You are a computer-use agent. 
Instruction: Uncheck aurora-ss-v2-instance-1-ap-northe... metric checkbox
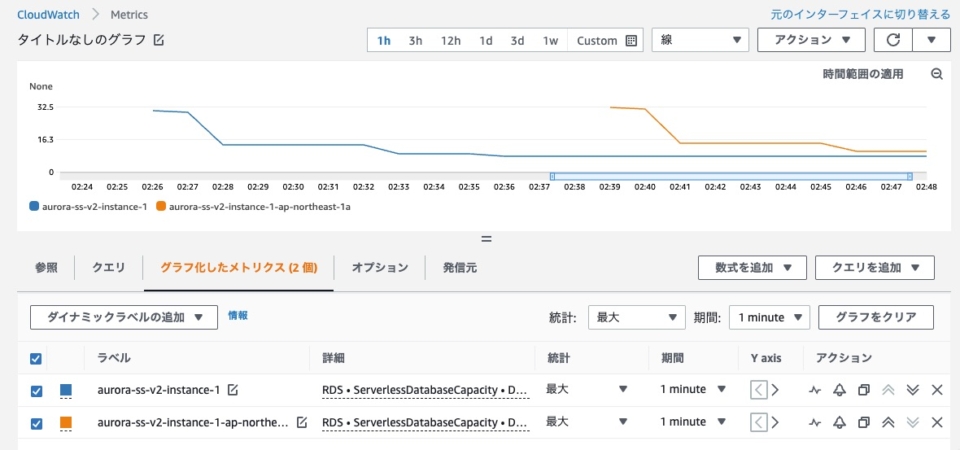click(36, 422)
